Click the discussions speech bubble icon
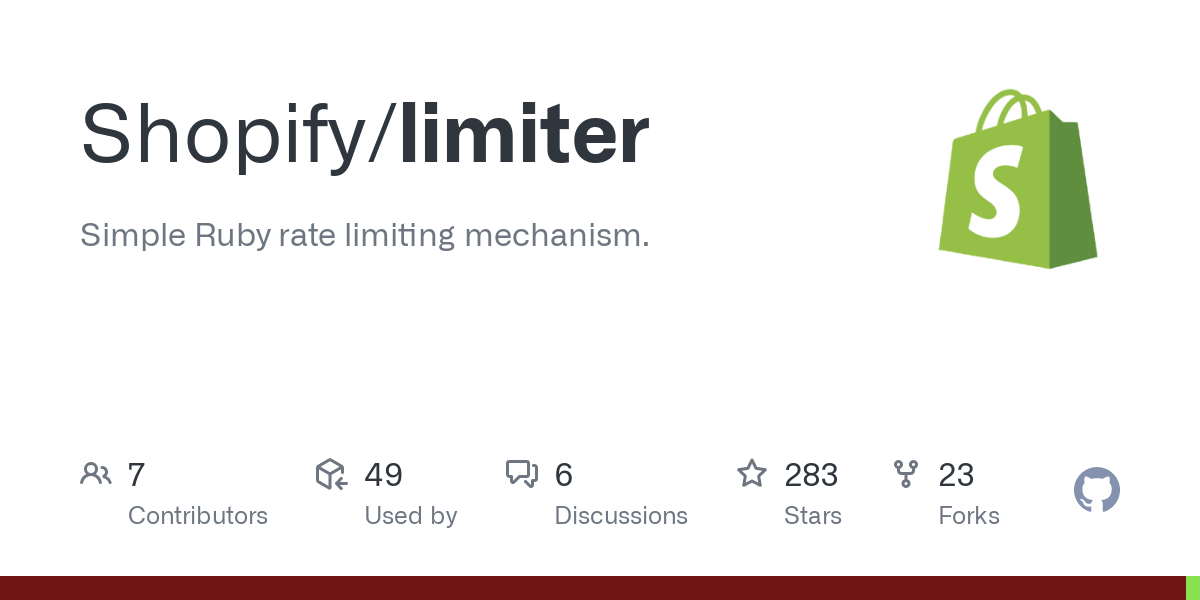The width and height of the screenshot is (1200, 600). click(x=522, y=474)
